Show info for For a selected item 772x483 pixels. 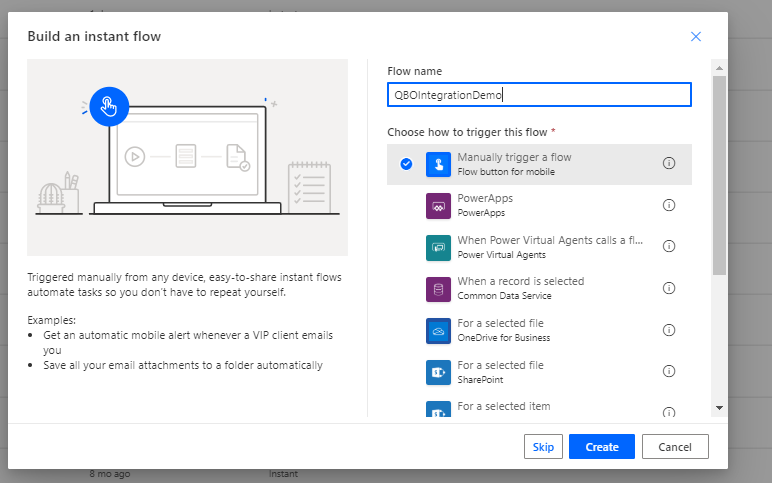[669, 412]
